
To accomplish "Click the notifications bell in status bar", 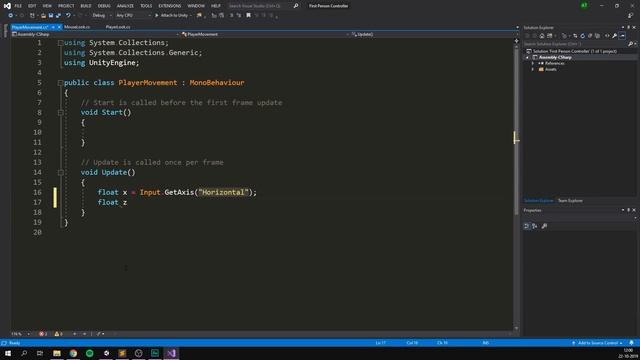I will (631, 343).
